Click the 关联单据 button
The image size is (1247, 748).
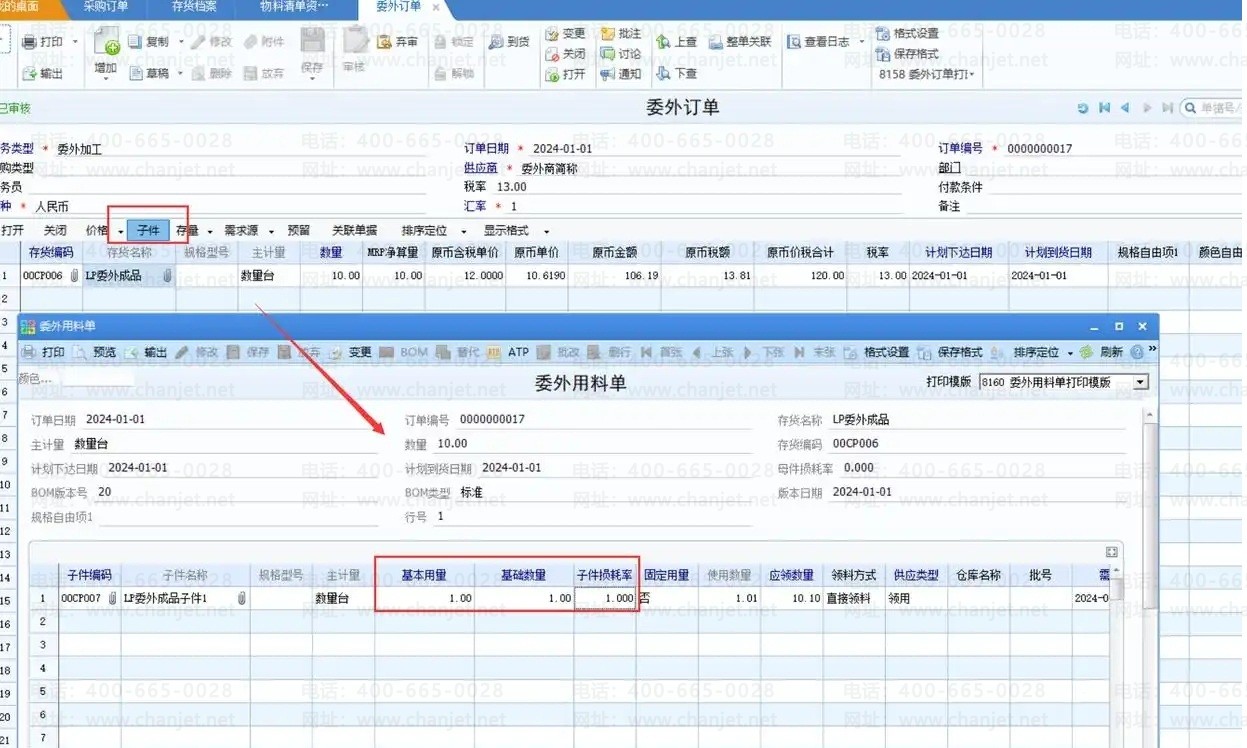(354, 230)
